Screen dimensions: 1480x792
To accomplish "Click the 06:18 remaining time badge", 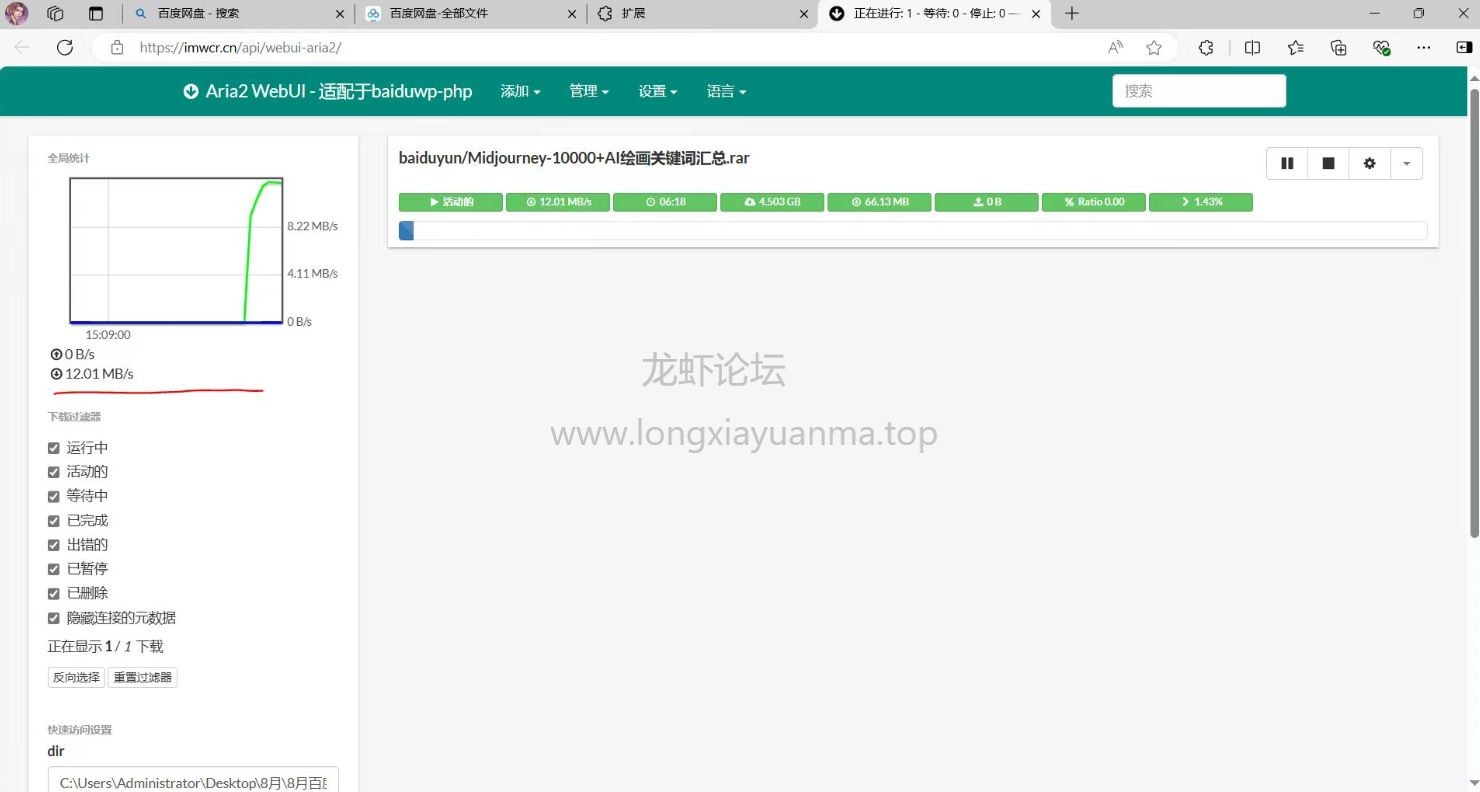I will coord(665,202).
